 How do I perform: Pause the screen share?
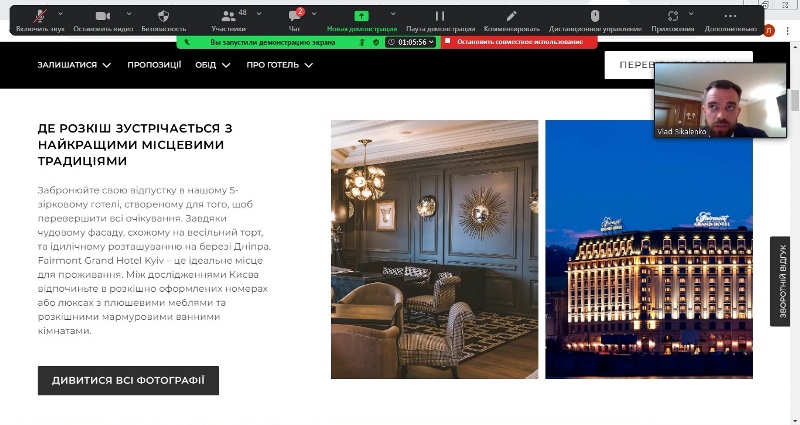[x=440, y=16]
